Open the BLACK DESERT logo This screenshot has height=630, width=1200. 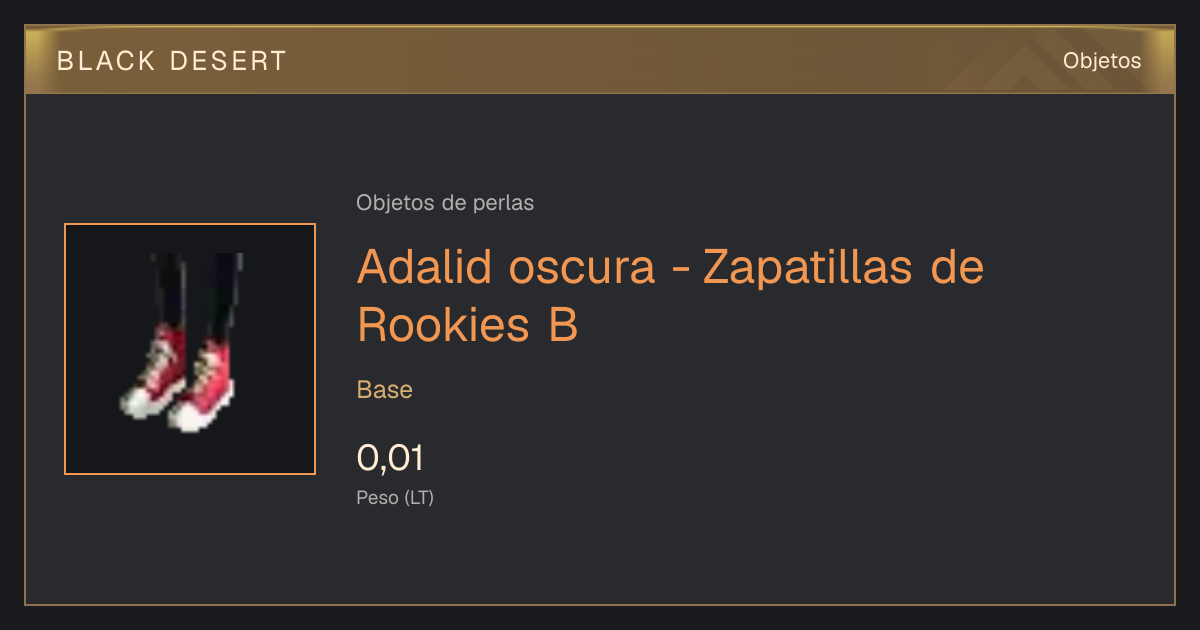click(172, 61)
